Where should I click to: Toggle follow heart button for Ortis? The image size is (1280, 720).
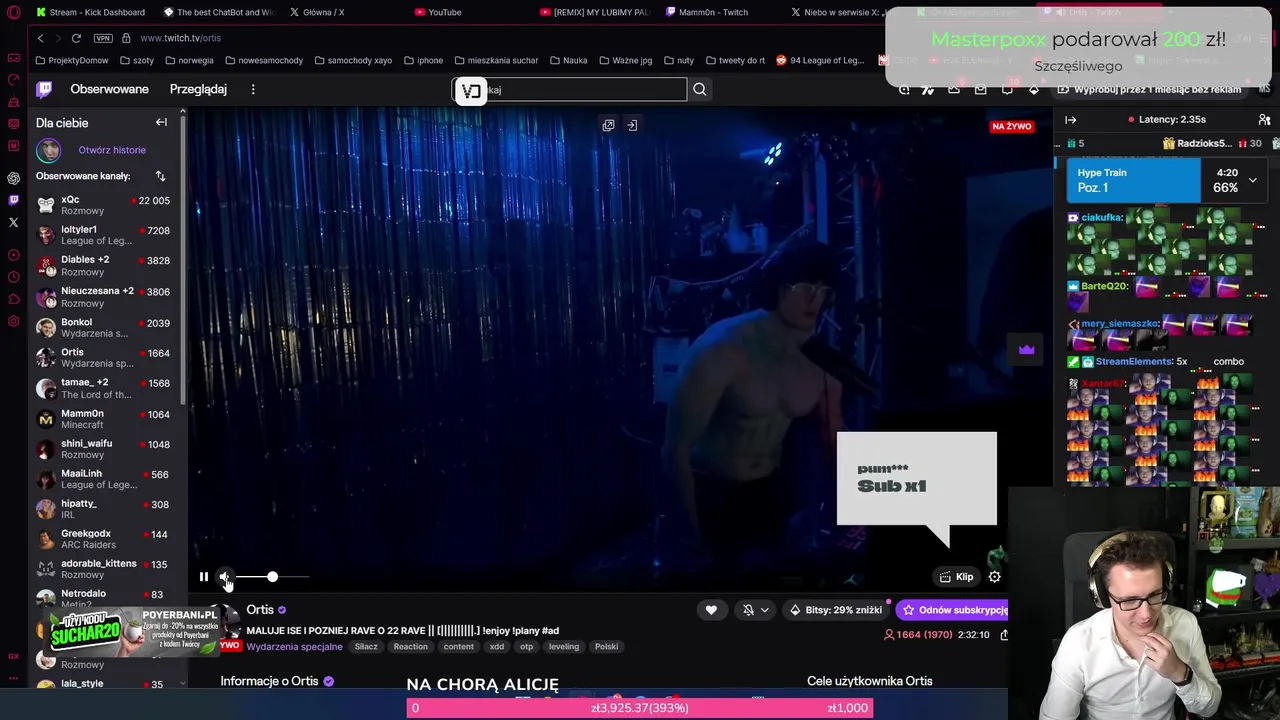click(711, 610)
